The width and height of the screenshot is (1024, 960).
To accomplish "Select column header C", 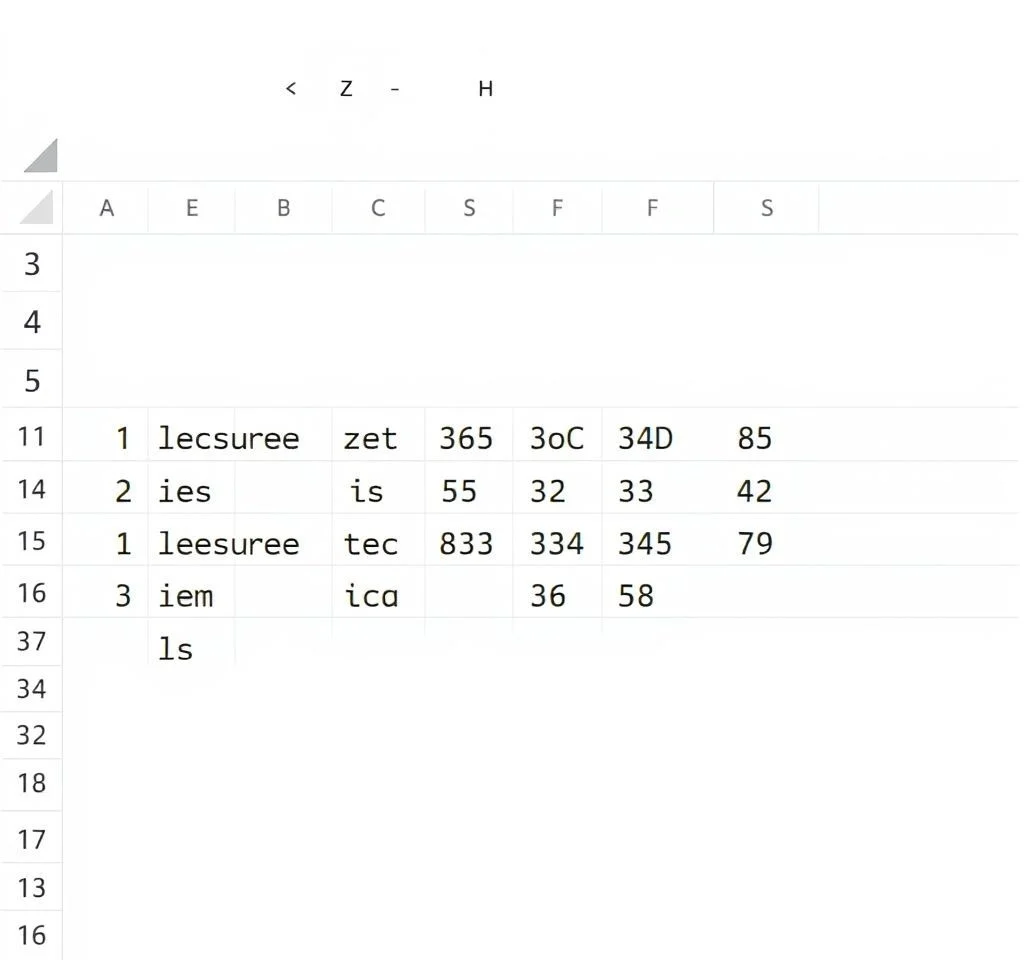I will (x=378, y=208).
